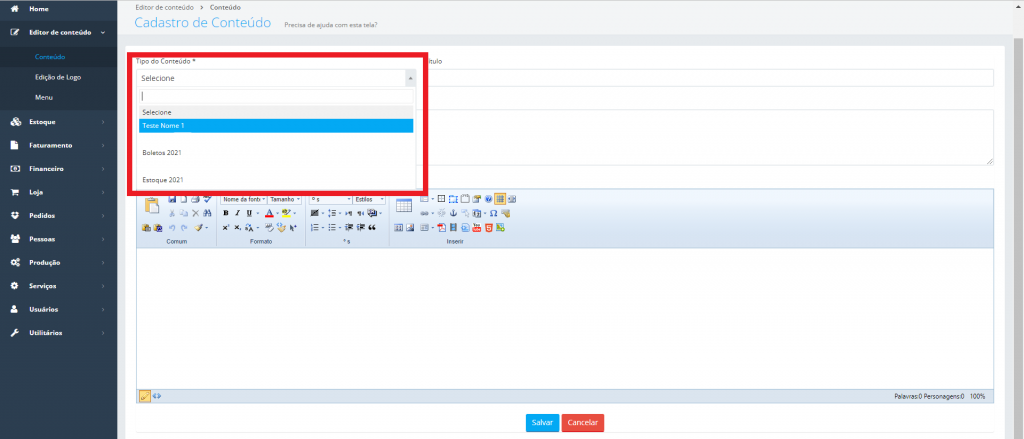This screenshot has height=439, width=1024.
Task: Open the Serviços sidebar menu
Action: pos(59,285)
